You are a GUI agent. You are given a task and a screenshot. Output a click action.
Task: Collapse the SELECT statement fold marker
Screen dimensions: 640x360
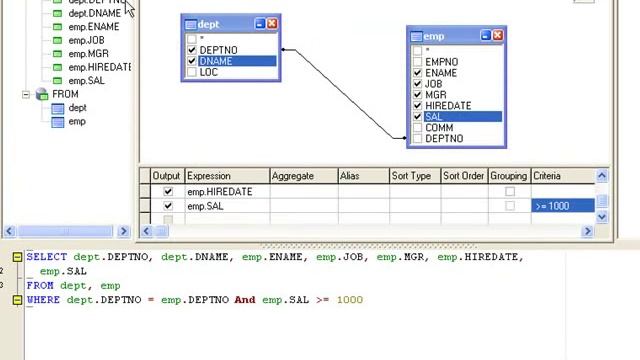(x=17, y=257)
